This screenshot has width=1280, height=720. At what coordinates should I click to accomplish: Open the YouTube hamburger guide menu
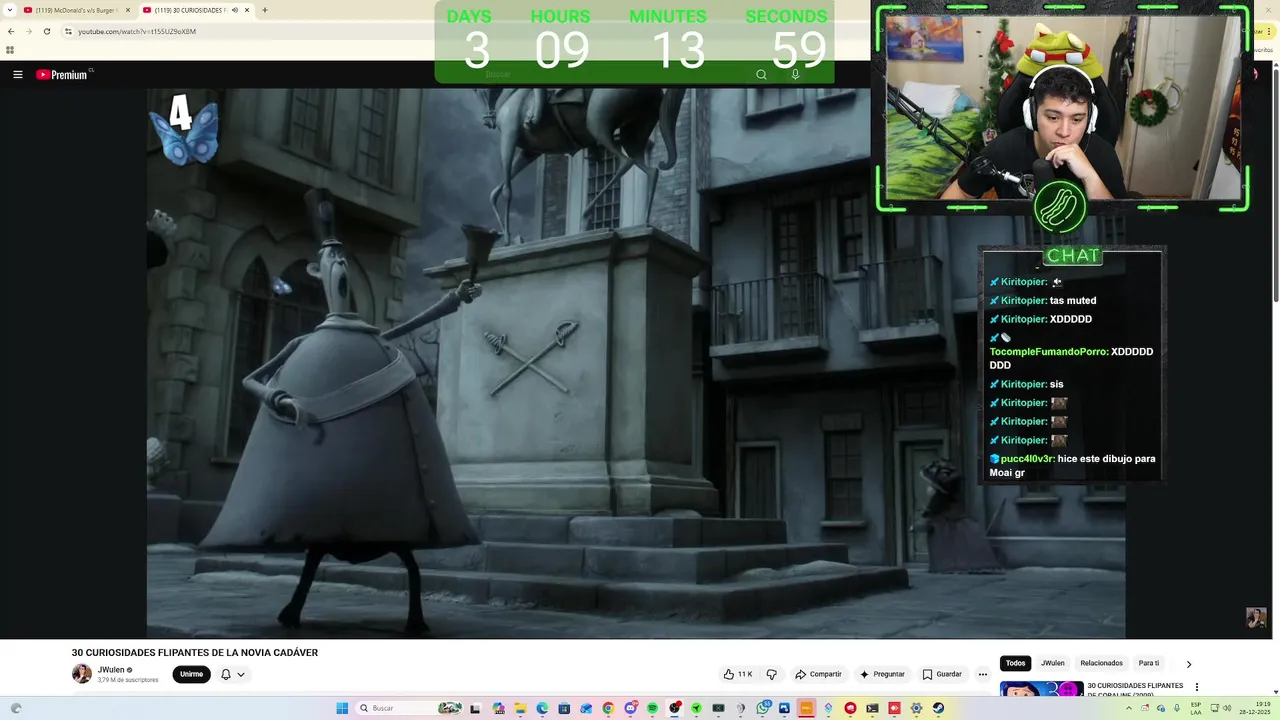[17, 74]
